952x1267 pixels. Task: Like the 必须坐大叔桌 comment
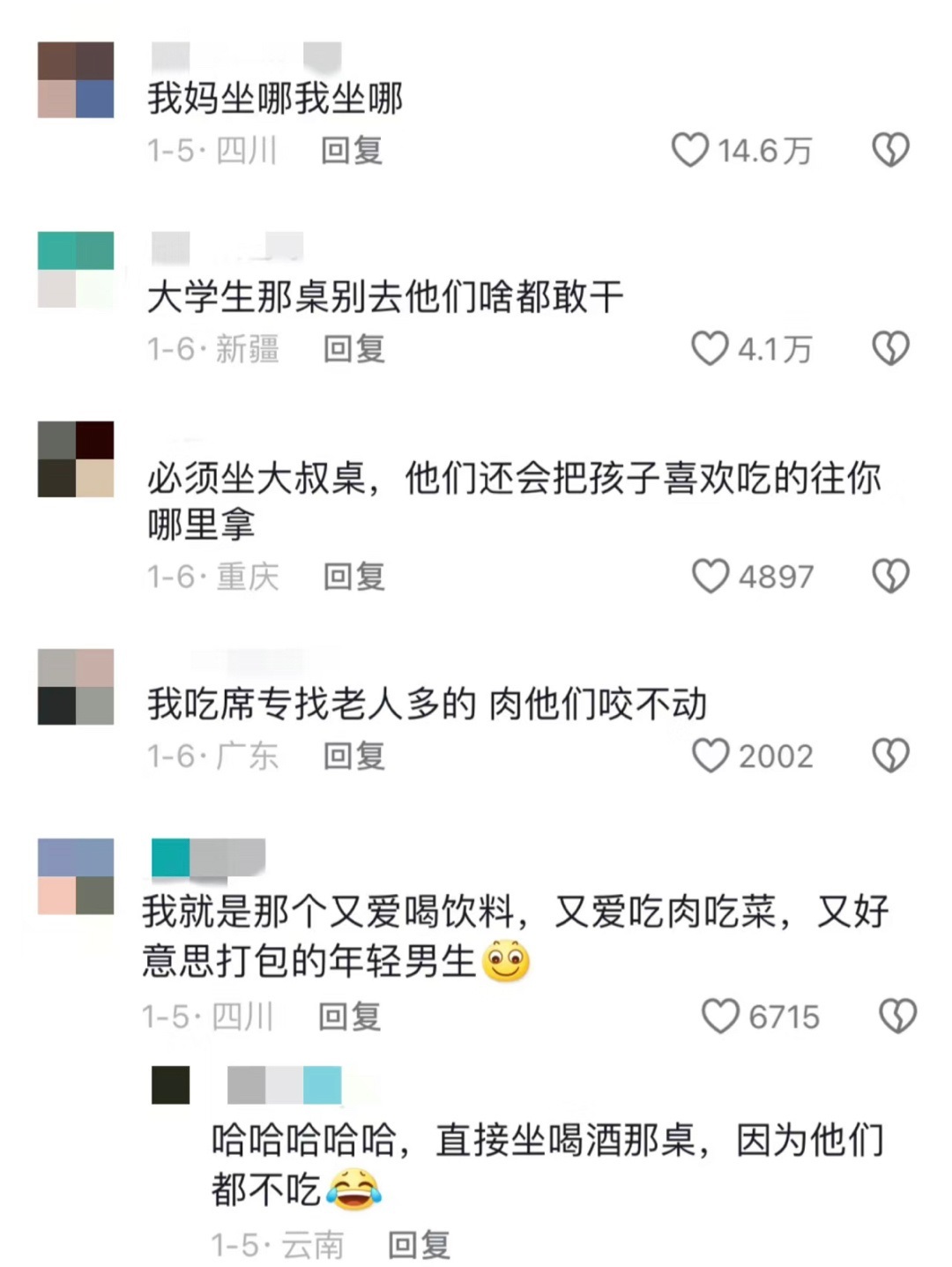pos(710,576)
